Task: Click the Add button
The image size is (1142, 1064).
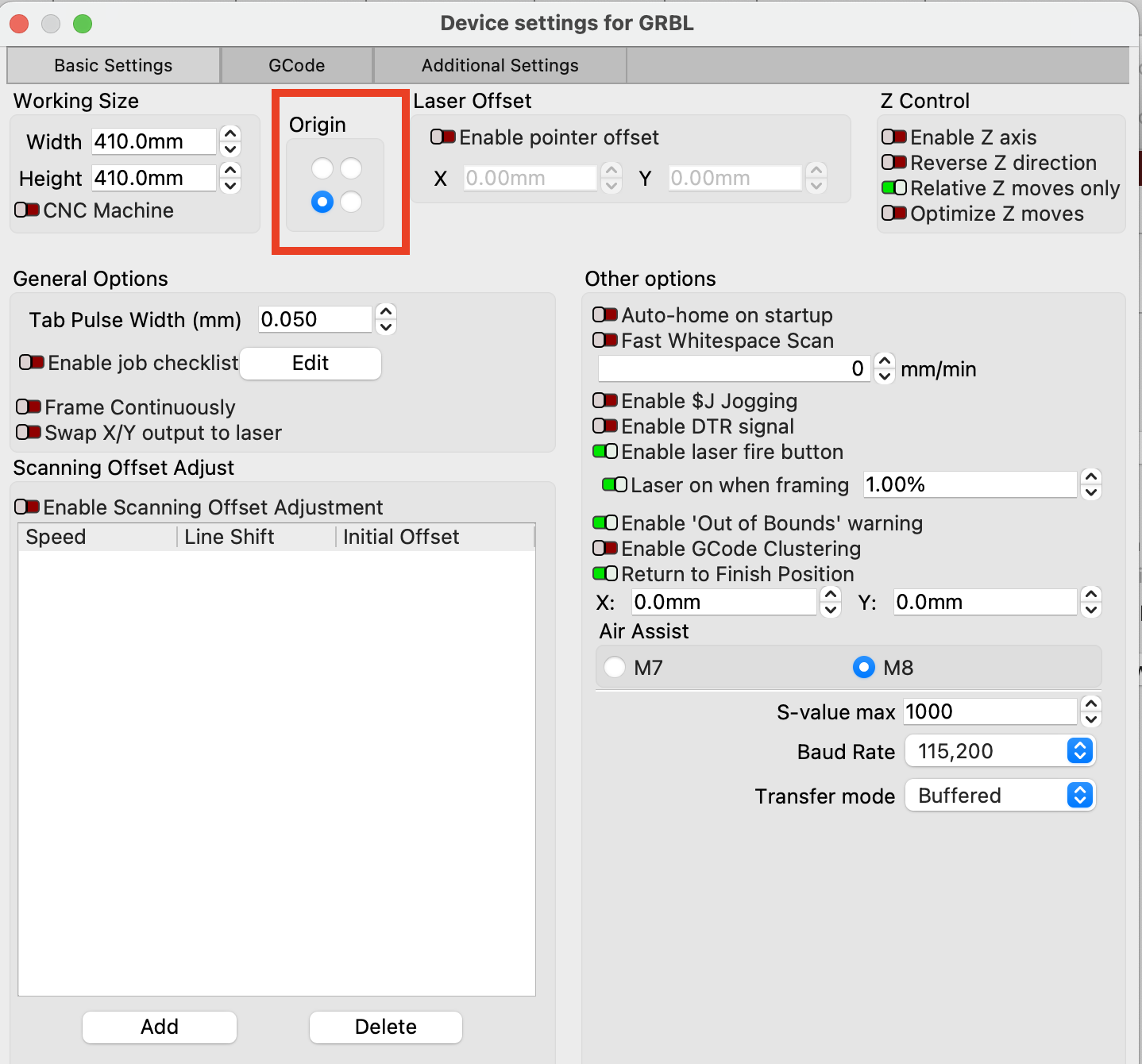Action: pyautogui.click(x=160, y=1027)
